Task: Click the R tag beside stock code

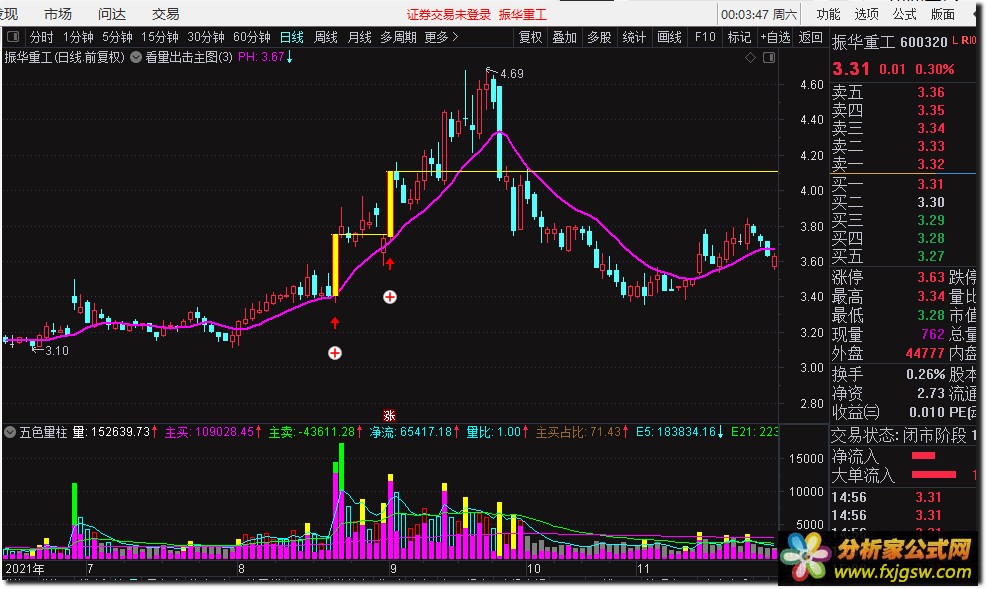Action: pos(966,40)
